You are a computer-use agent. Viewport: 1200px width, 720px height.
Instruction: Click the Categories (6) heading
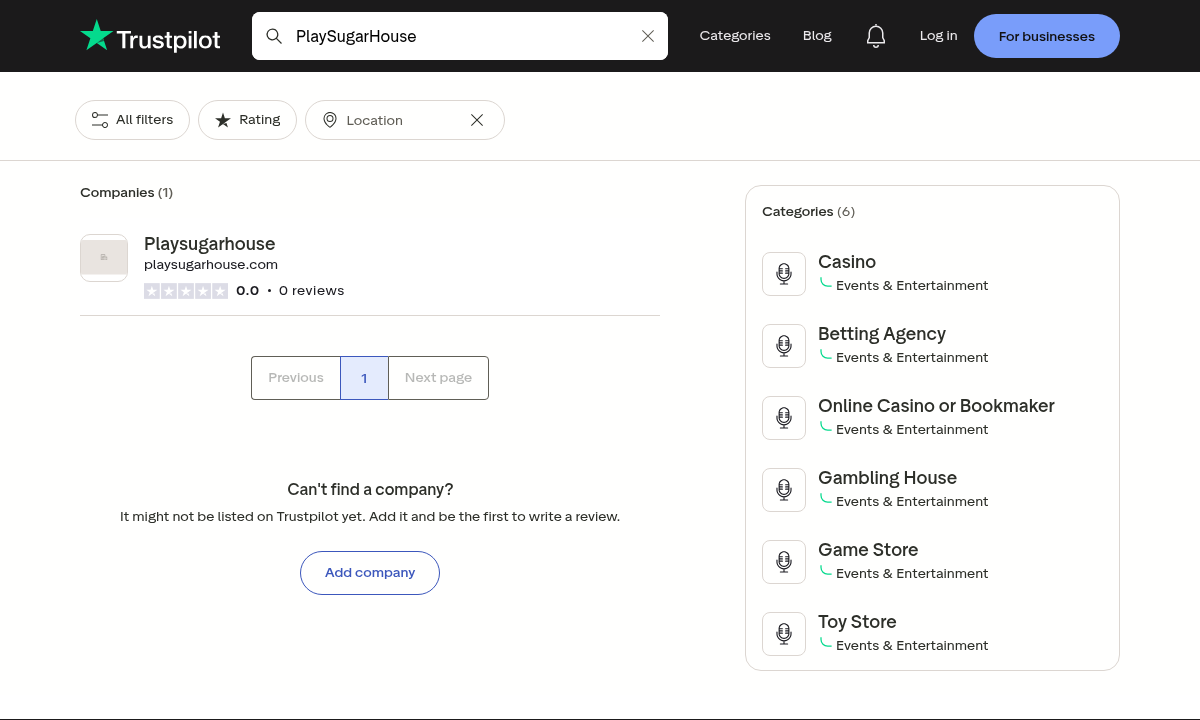click(808, 211)
